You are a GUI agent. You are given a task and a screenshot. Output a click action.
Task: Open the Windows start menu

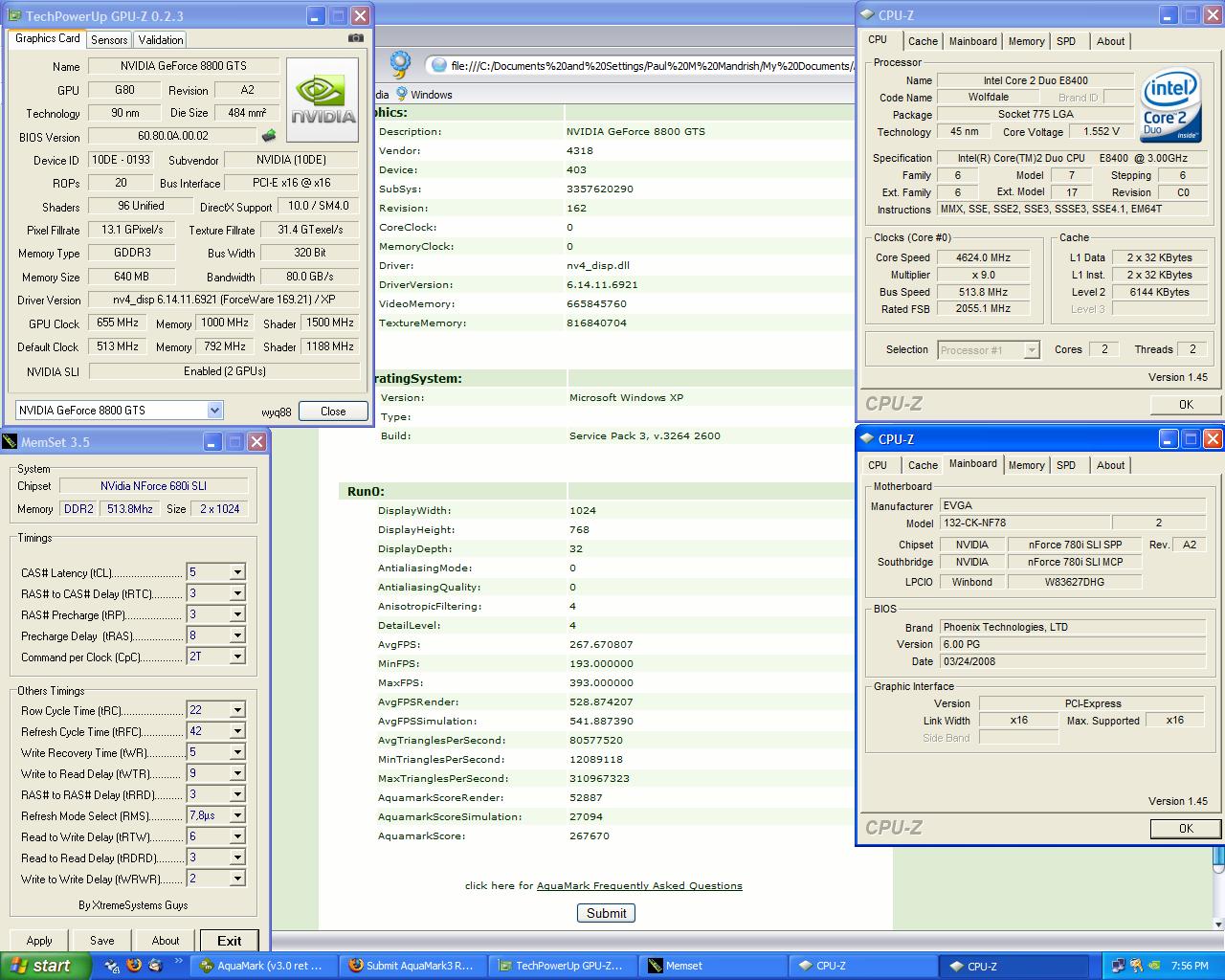tap(45, 966)
